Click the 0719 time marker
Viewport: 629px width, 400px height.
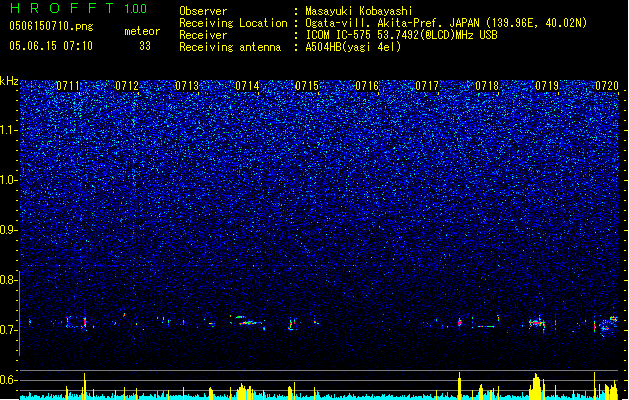point(547,86)
